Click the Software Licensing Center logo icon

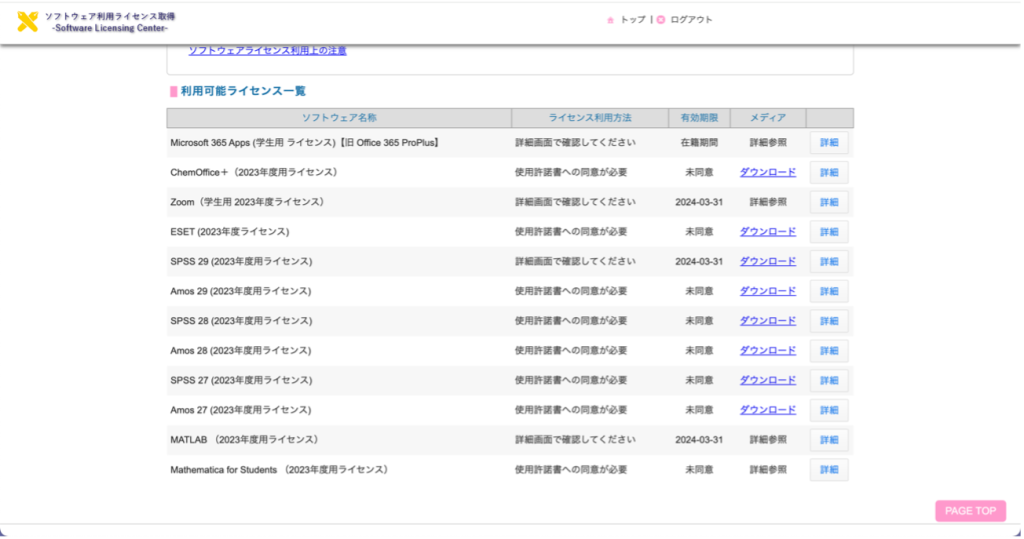tap(27, 22)
